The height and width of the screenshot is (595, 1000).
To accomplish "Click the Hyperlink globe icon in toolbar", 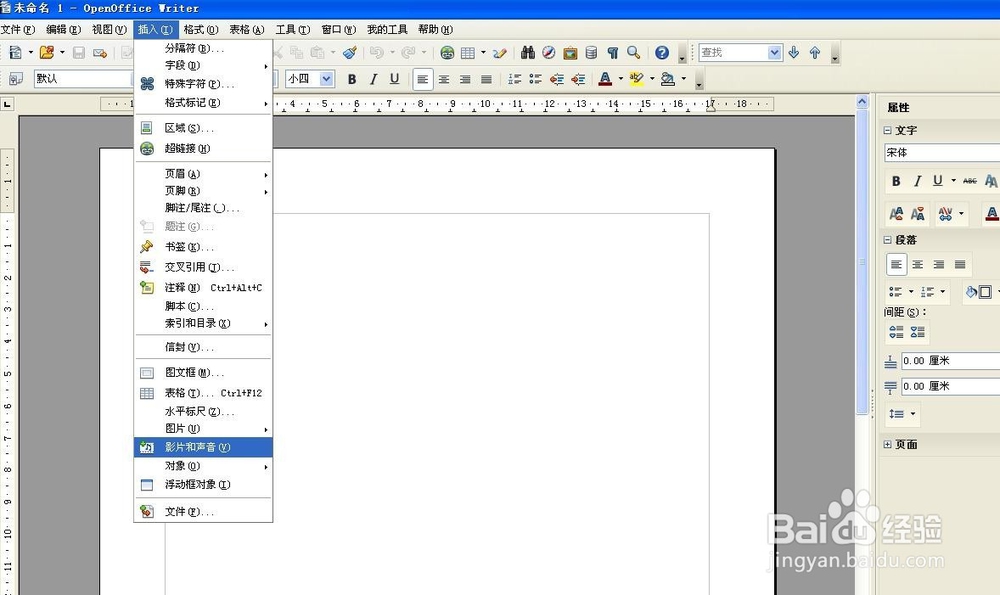I will (x=447, y=52).
